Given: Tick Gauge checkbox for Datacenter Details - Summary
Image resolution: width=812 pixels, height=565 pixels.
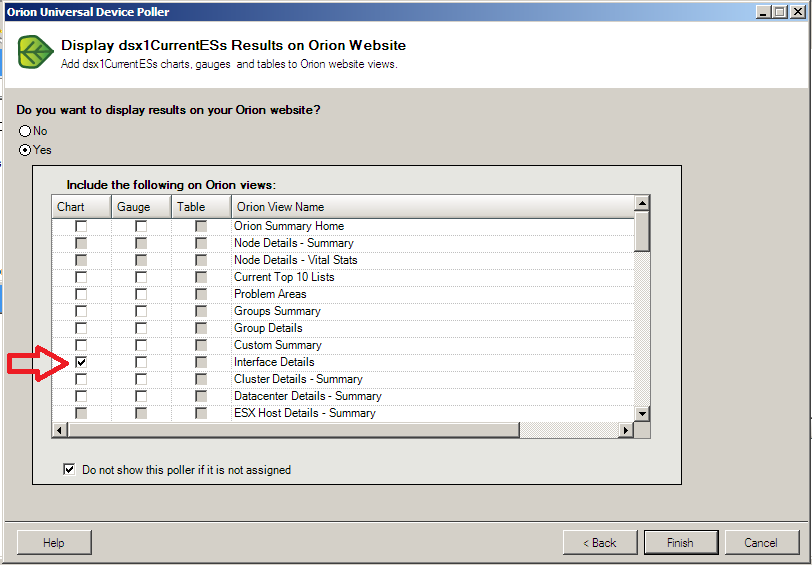Looking at the screenshot, I should (x=141, y=396).
